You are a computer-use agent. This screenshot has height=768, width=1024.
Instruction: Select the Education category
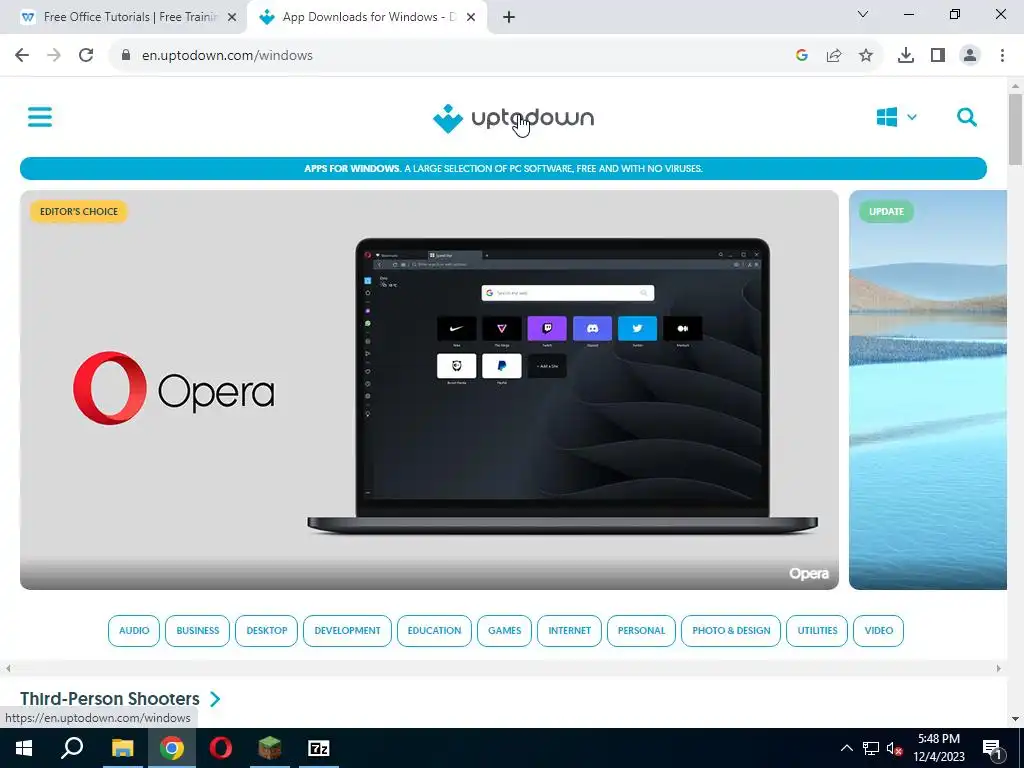pos(434,631)
